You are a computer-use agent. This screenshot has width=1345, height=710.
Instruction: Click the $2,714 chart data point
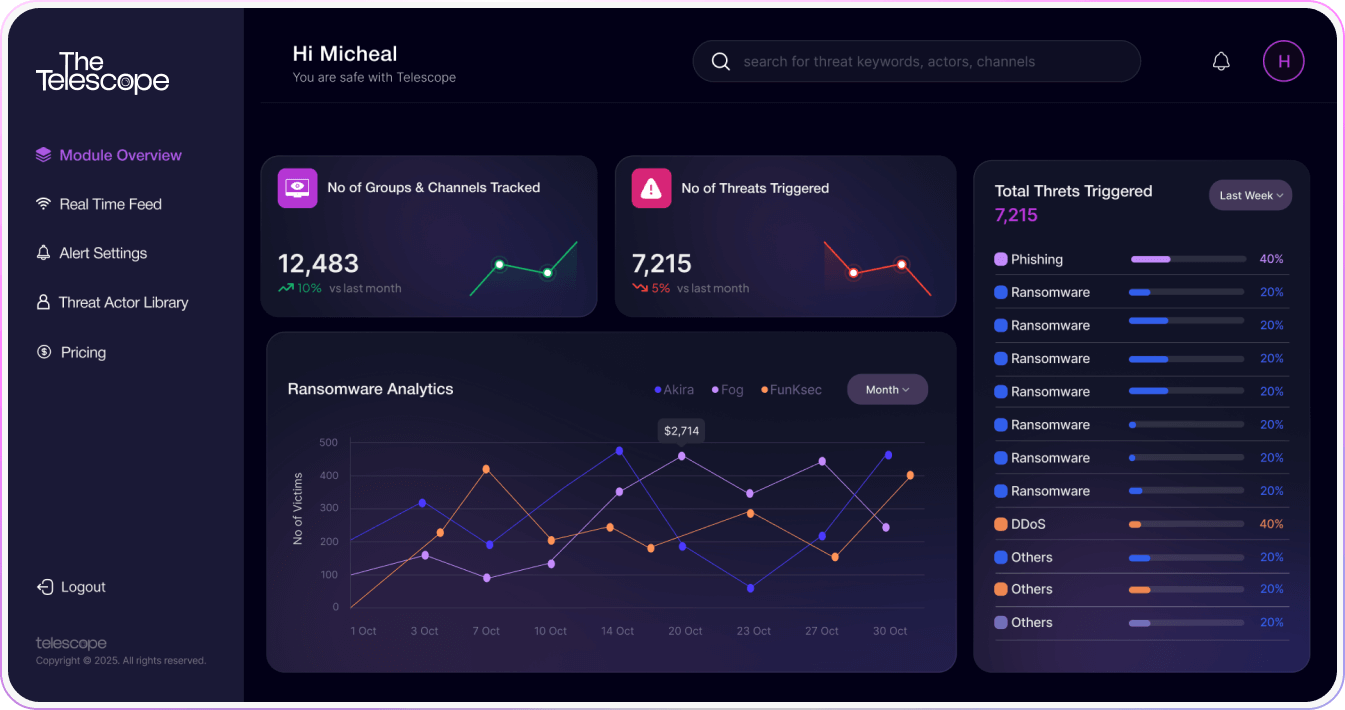(682, 456)
